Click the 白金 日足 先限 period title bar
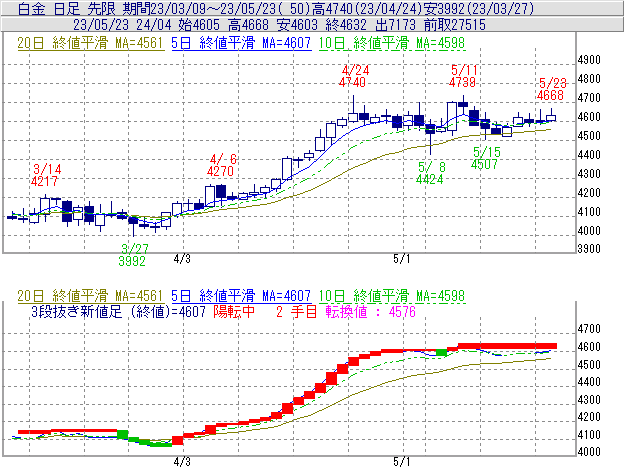 click(312, 8)
